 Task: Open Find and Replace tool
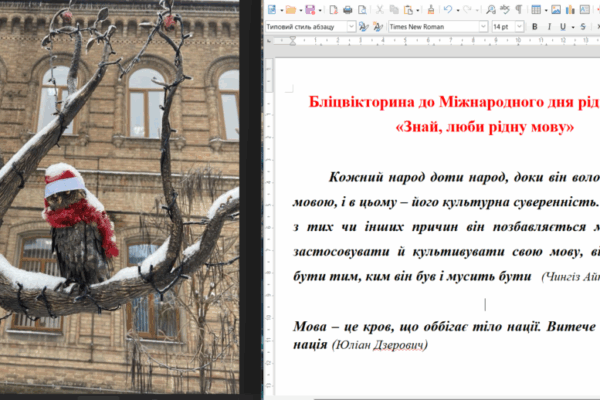click(x=490, y=9)
